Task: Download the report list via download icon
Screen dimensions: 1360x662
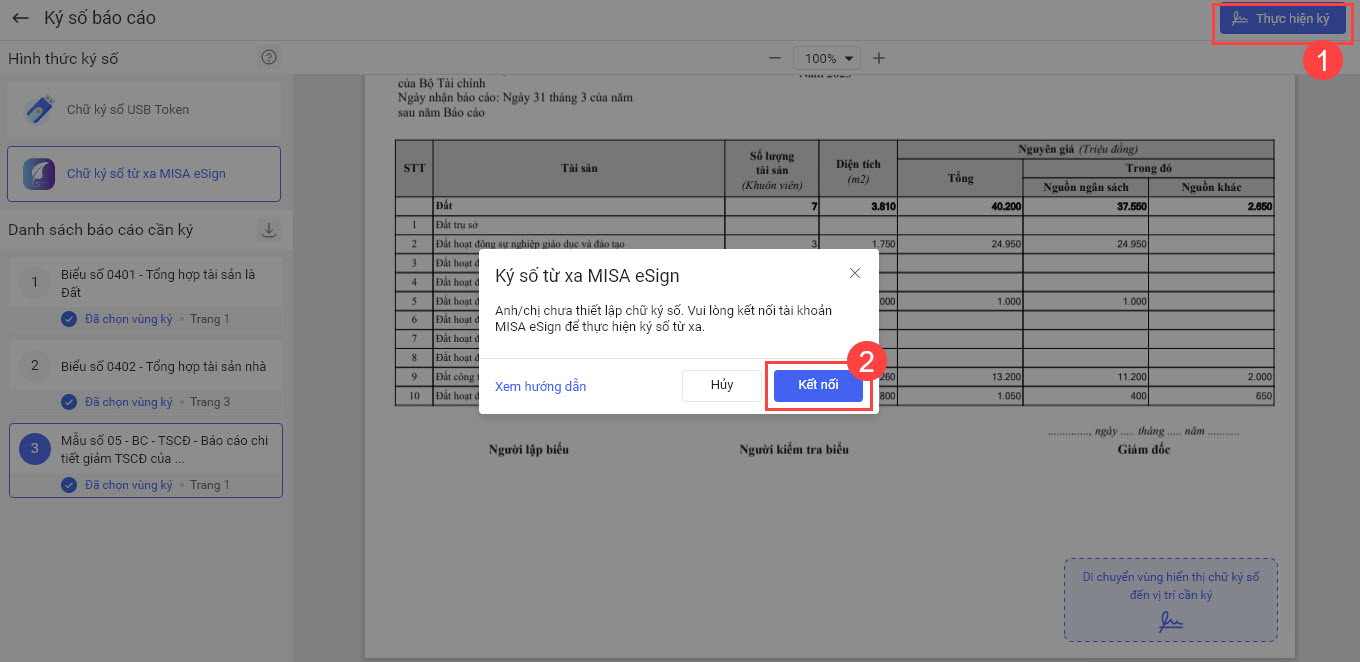Action: [x=268, y=229]
